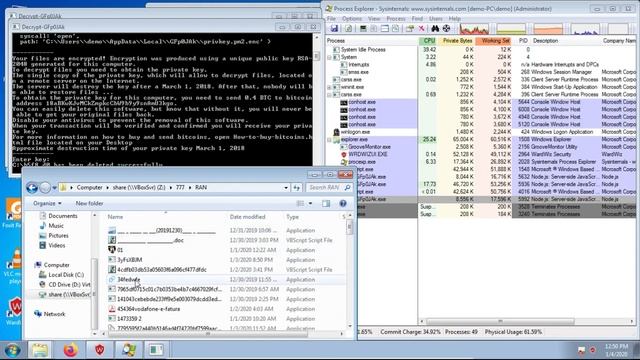Click 'Computer' in the address breadcrumb

click(89, 187)
